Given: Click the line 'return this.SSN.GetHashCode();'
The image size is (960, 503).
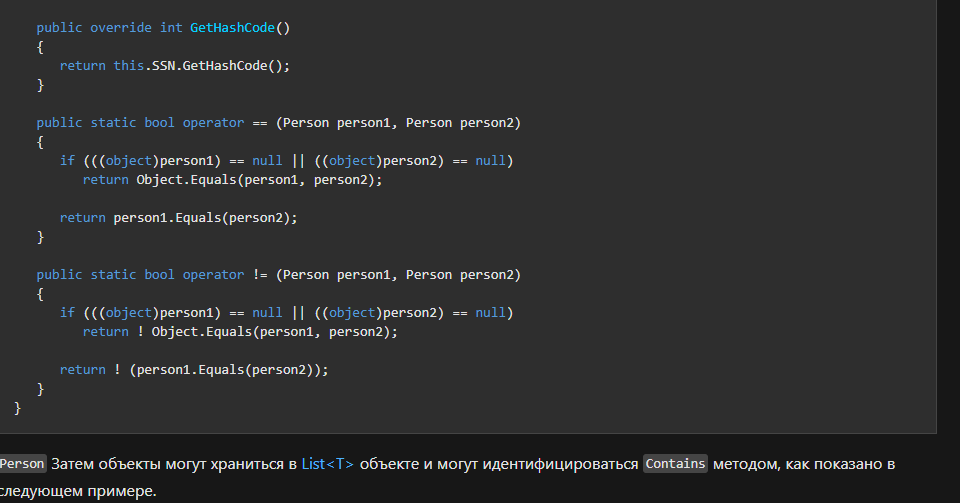Looking at the screenshot, I should (174, 65).
